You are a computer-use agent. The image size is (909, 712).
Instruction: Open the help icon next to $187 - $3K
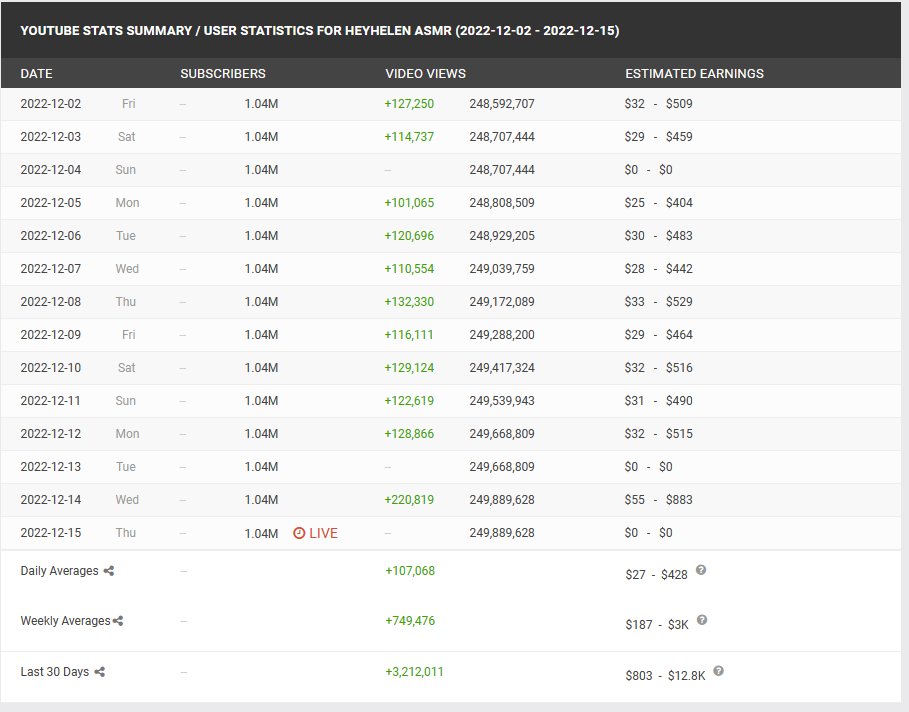tap(701, 620)
